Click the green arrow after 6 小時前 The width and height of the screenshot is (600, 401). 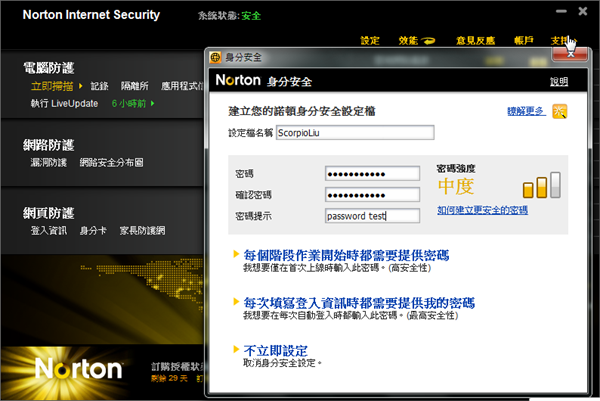153,103
